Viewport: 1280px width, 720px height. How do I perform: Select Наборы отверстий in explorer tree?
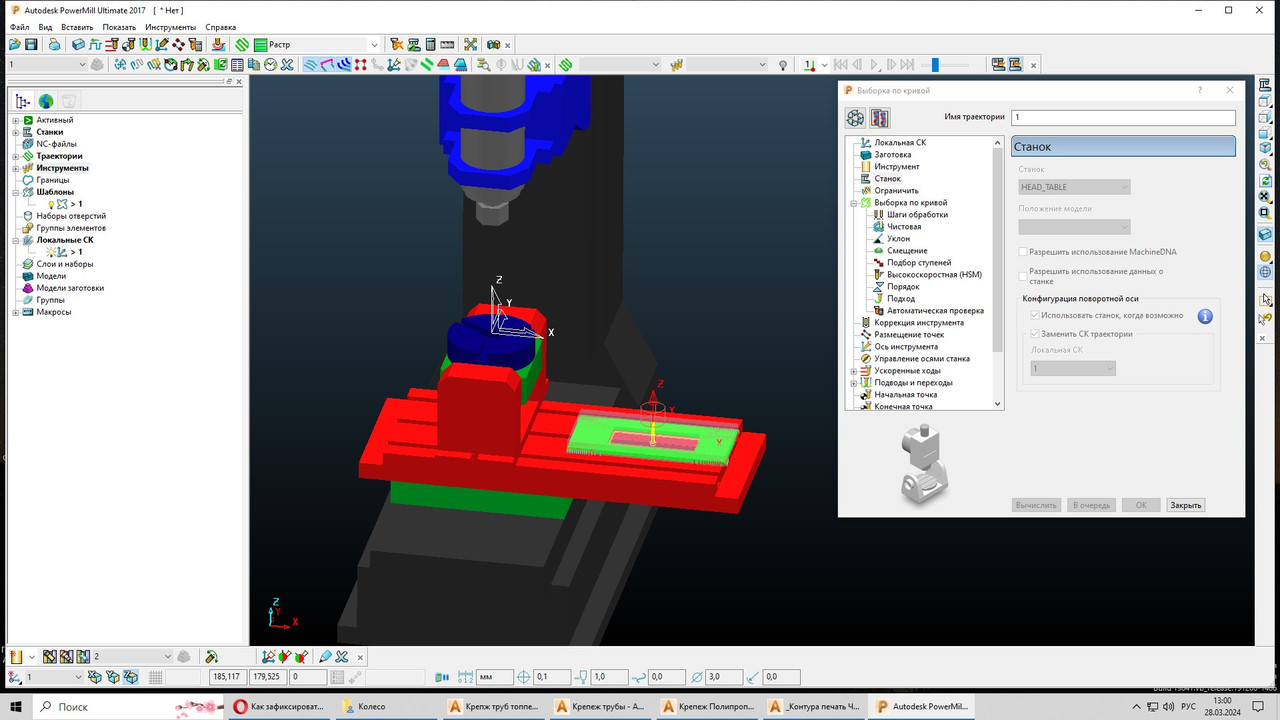pyautogui.click(x=71, y=216)
